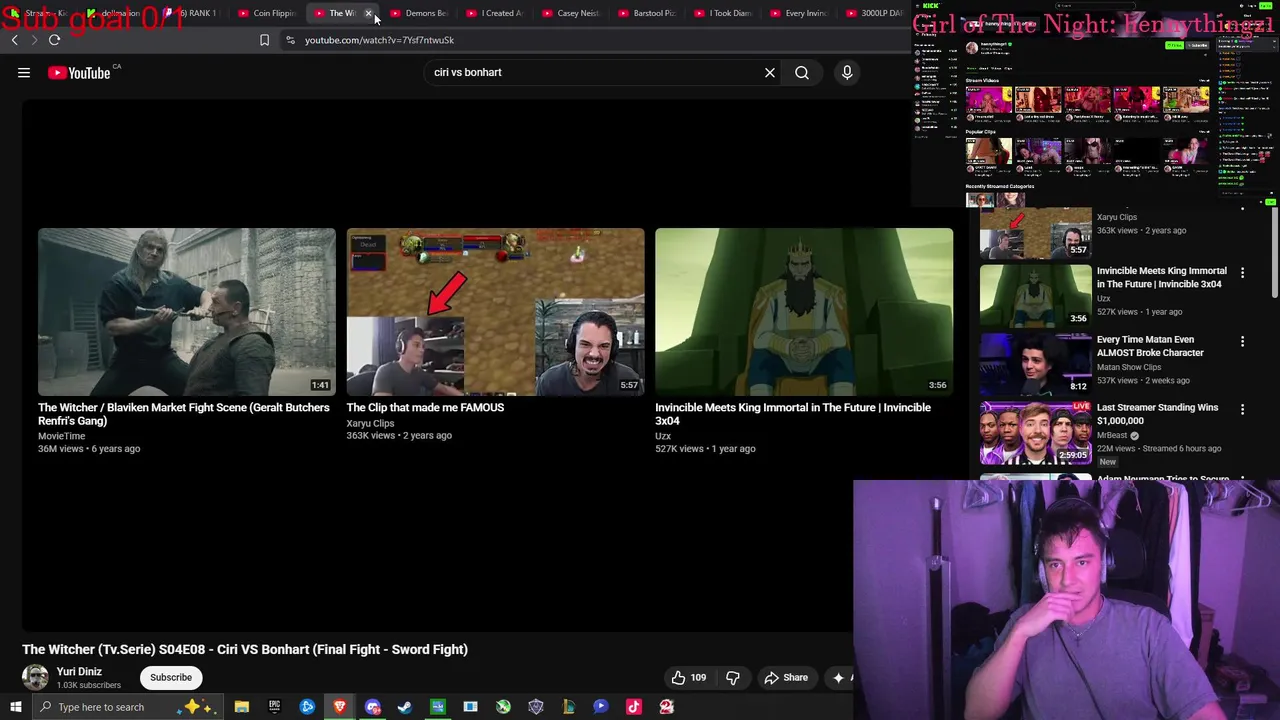Open TikTok from the taskbar

633,707
